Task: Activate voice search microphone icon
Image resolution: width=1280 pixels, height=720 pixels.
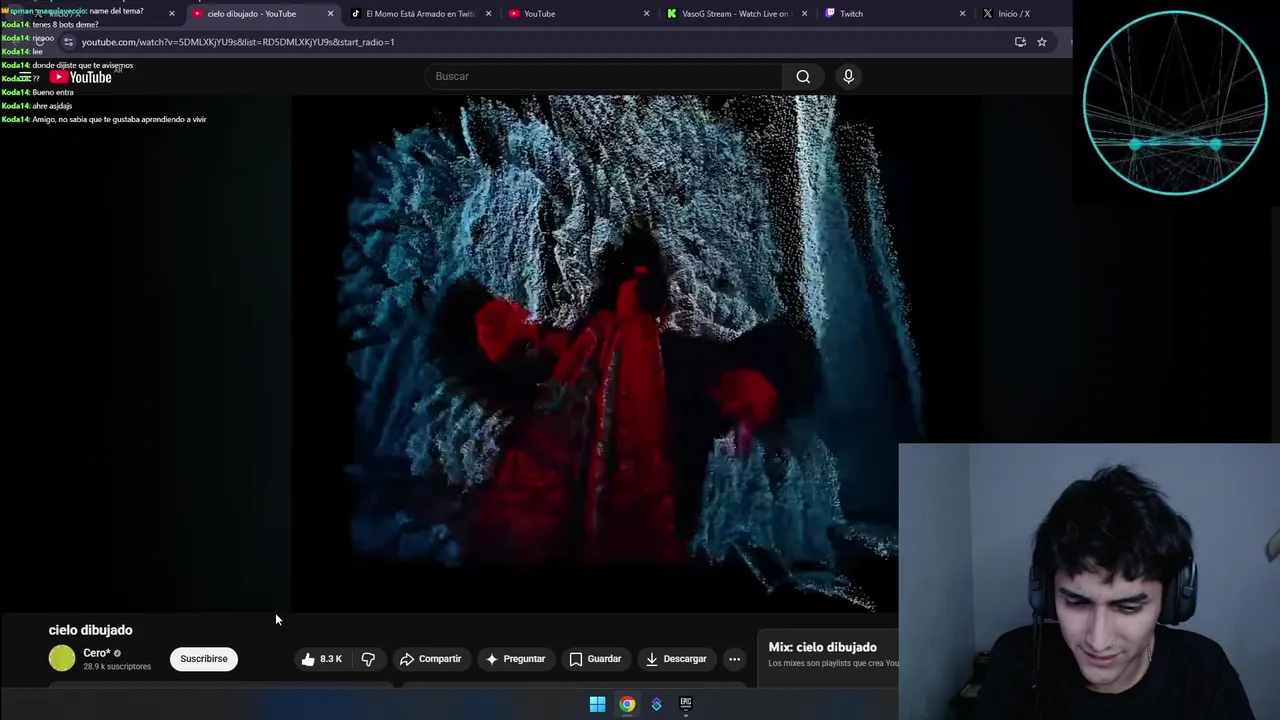Action: (x=848, y=76)
